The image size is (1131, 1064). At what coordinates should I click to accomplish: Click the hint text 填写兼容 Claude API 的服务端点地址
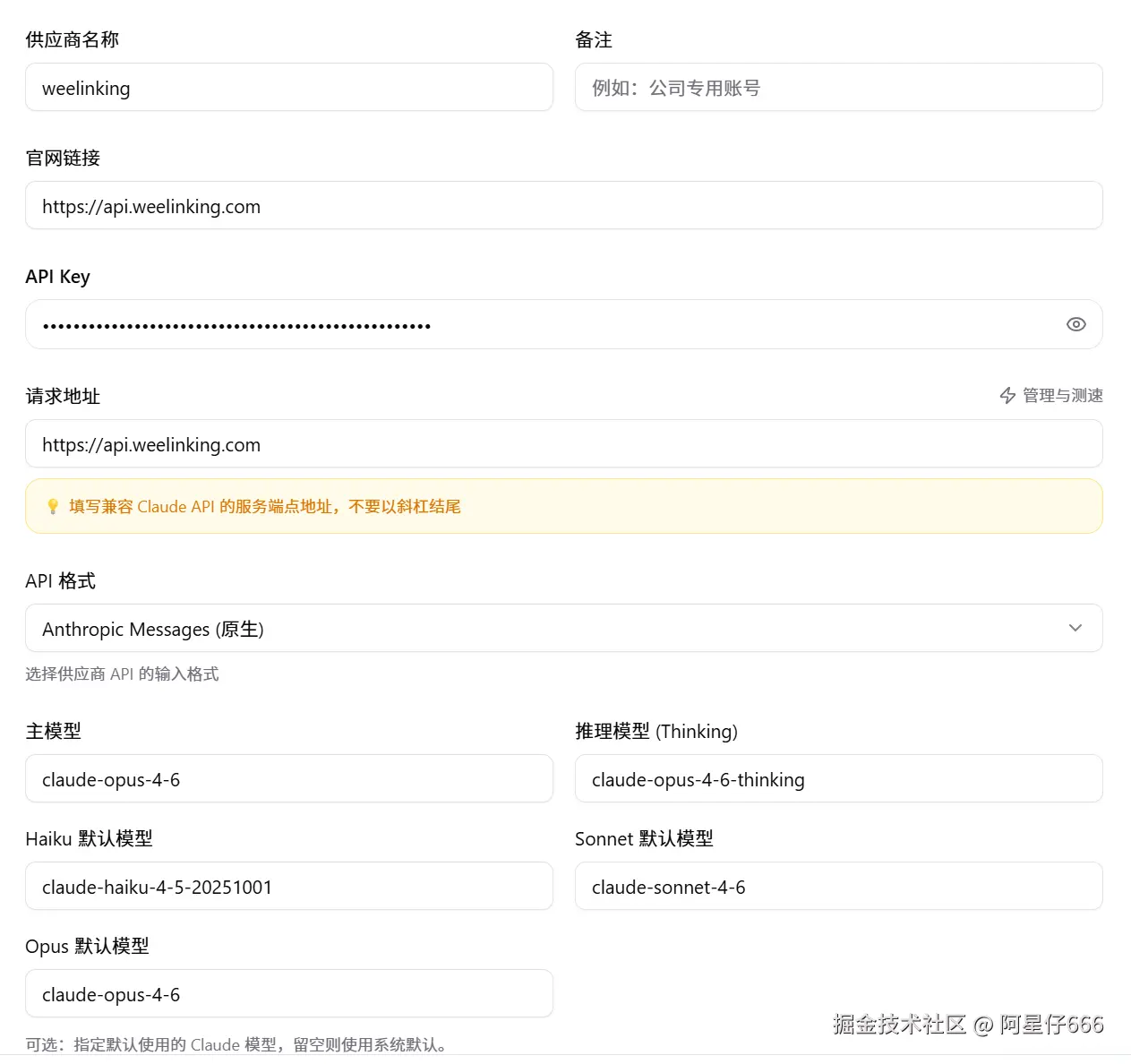pos(265,506)
